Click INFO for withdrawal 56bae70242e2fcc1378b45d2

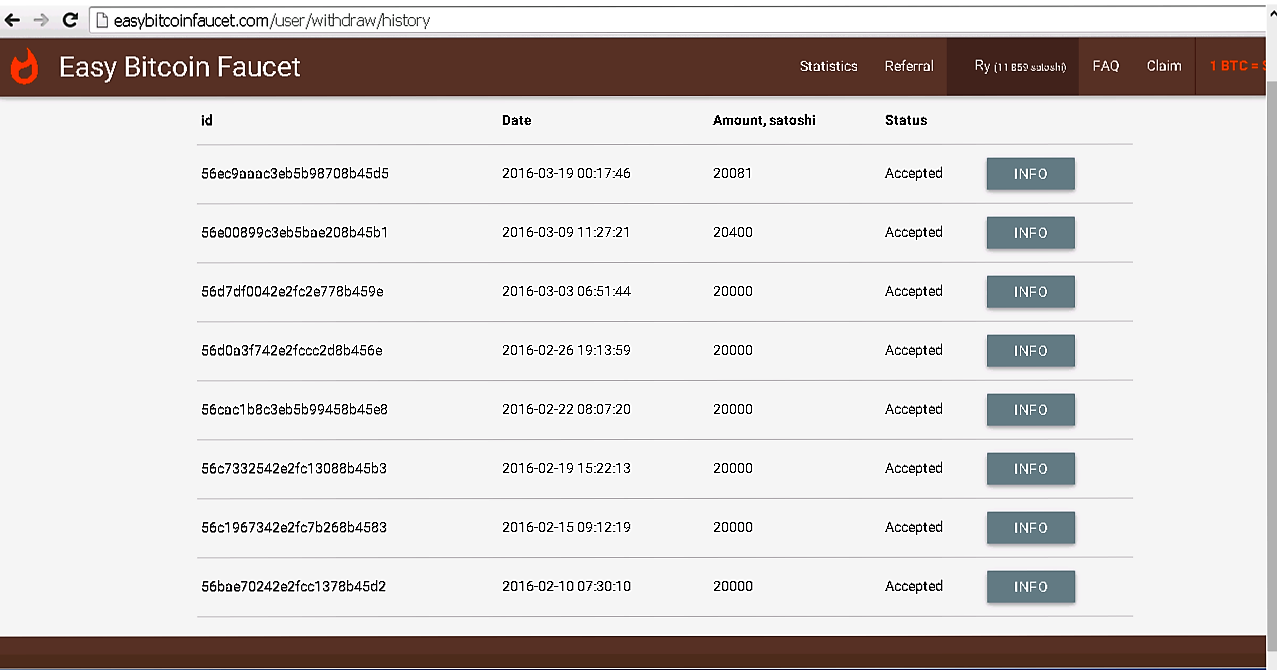(1031, 587)
